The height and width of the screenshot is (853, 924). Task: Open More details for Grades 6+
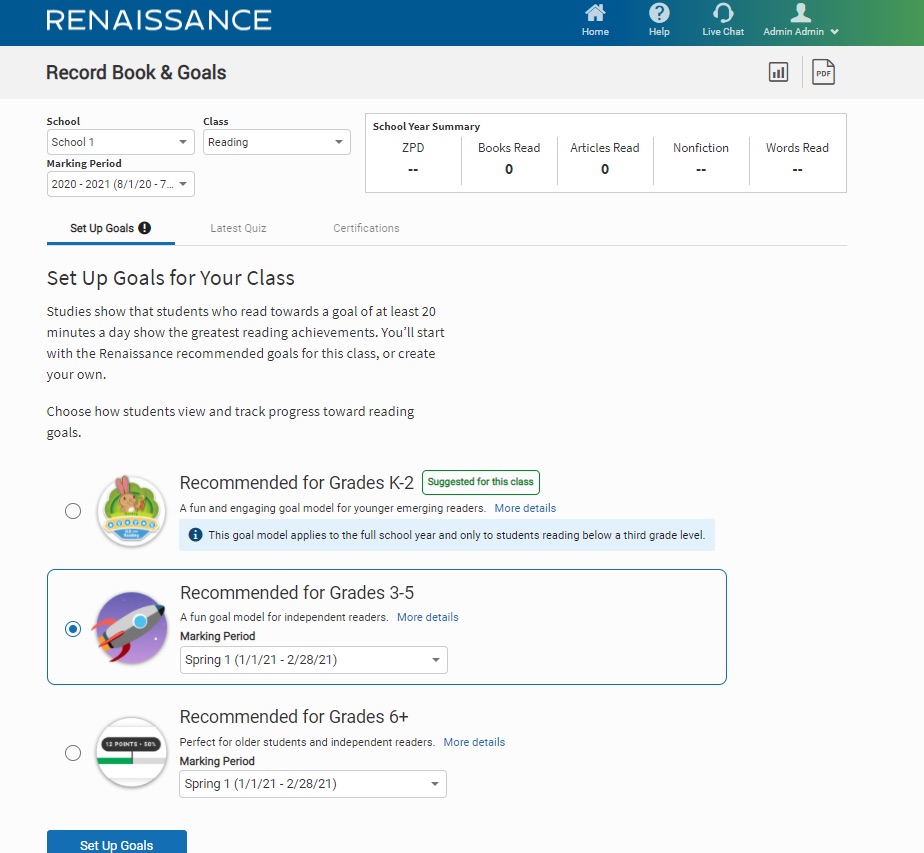(x=474, y=742)
